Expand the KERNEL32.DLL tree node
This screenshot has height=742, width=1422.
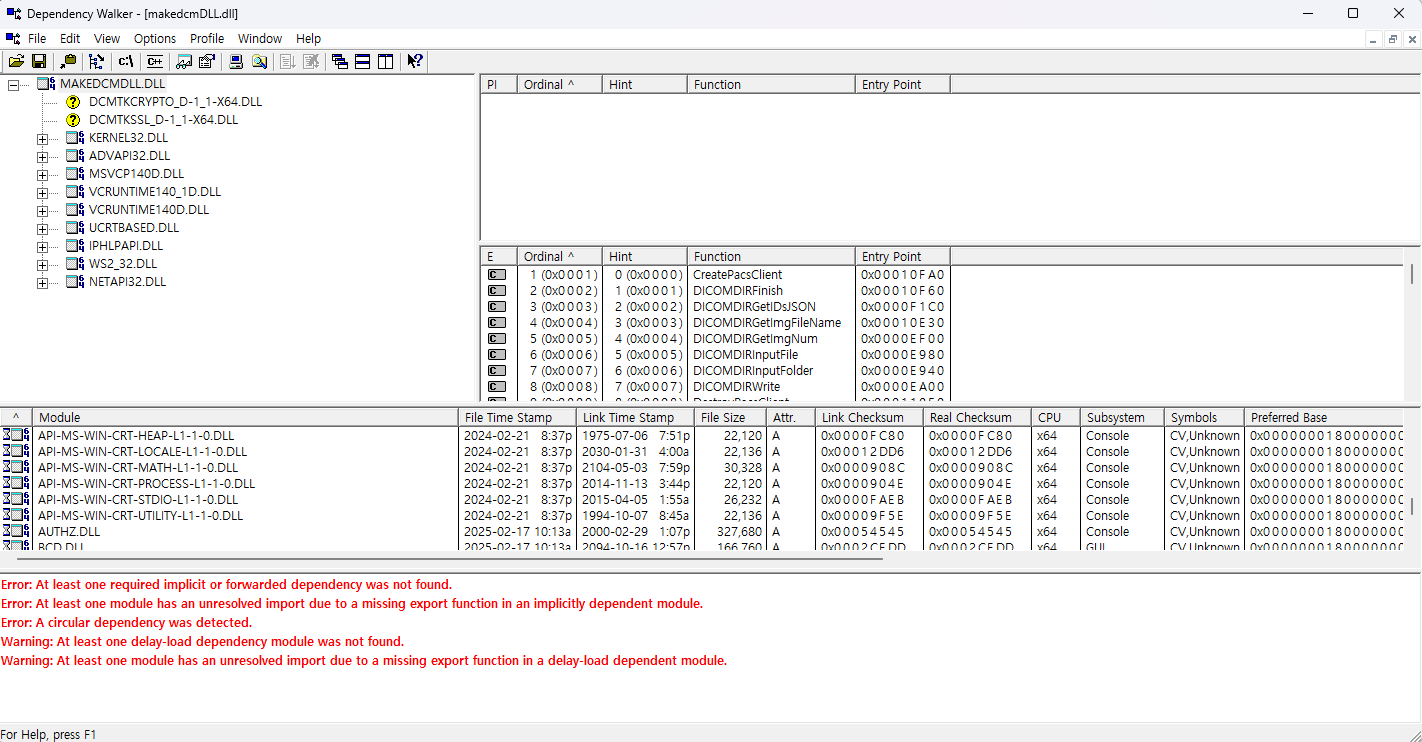[43, 138]
